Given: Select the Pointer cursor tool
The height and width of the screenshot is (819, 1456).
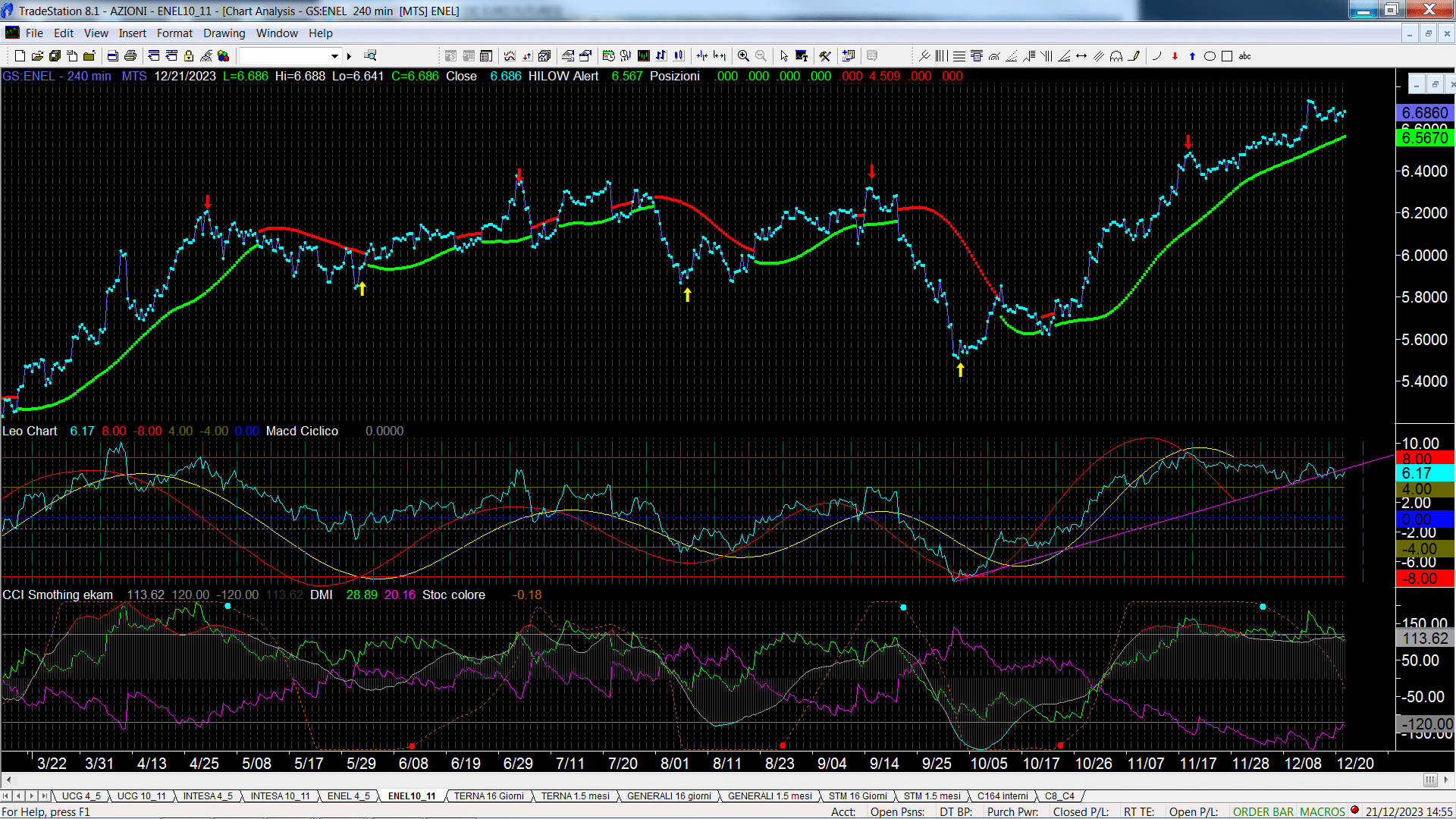Looking at the screenshot, I should coord(784,55).
